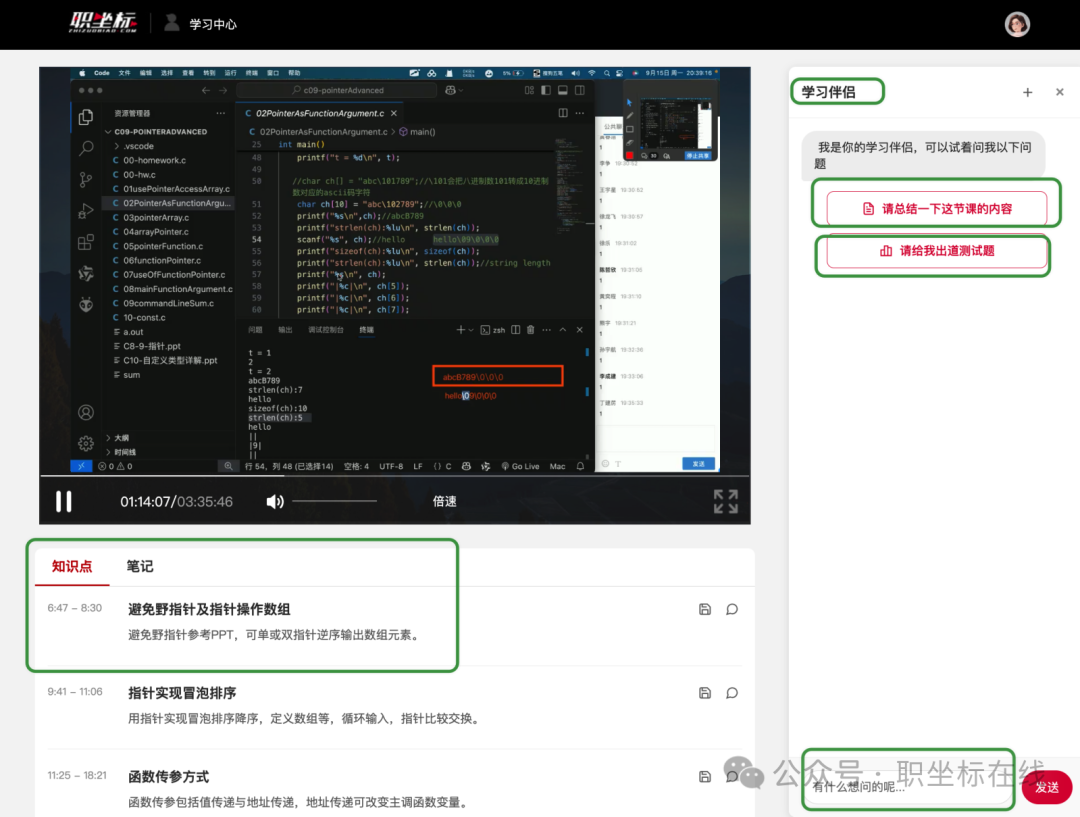Open the 指针实现冒泡排序 knowledge point
The height and width of the screenshot is (817, 1080).
pyautogui.click(x=182, y=692)
